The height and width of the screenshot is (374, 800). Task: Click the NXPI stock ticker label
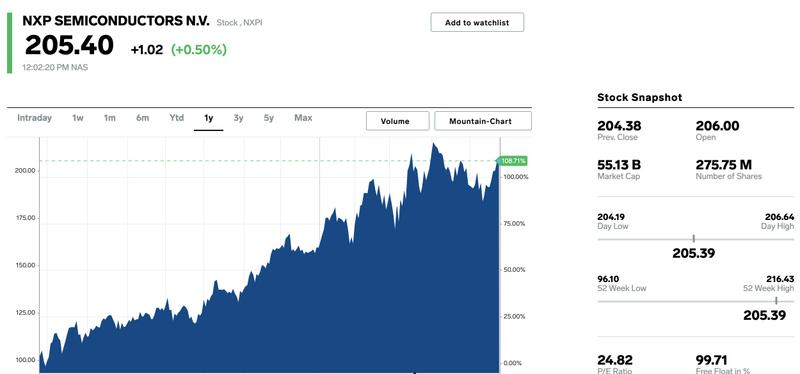254,22
